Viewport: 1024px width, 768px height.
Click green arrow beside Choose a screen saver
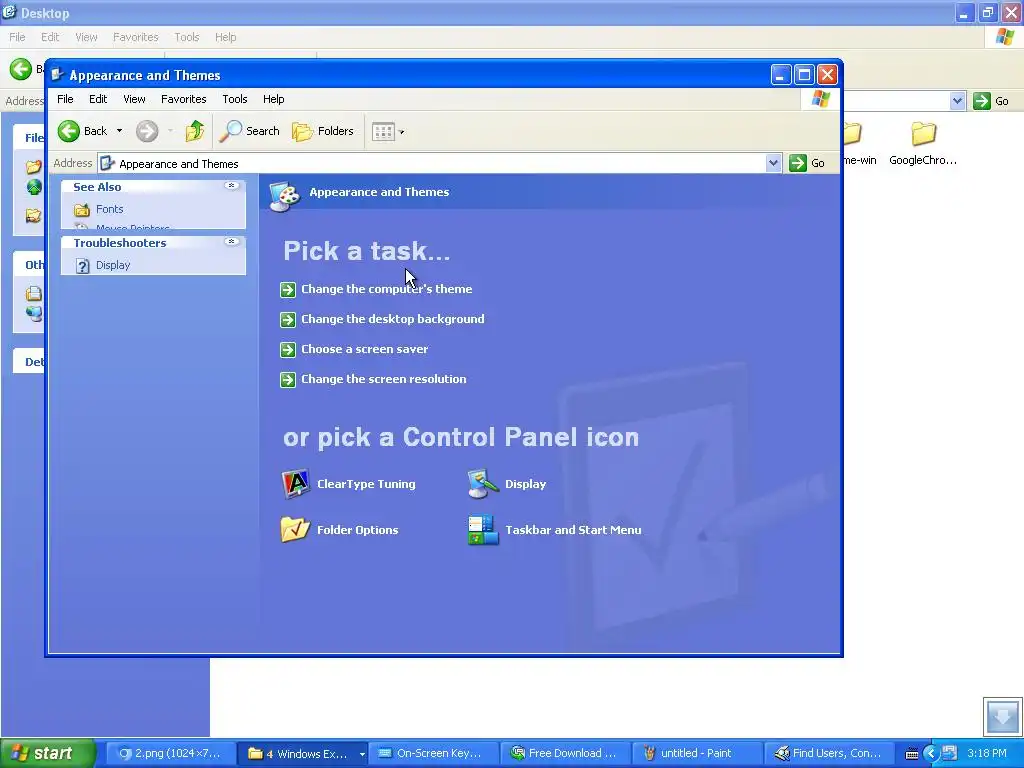click(x=288, y=349)
